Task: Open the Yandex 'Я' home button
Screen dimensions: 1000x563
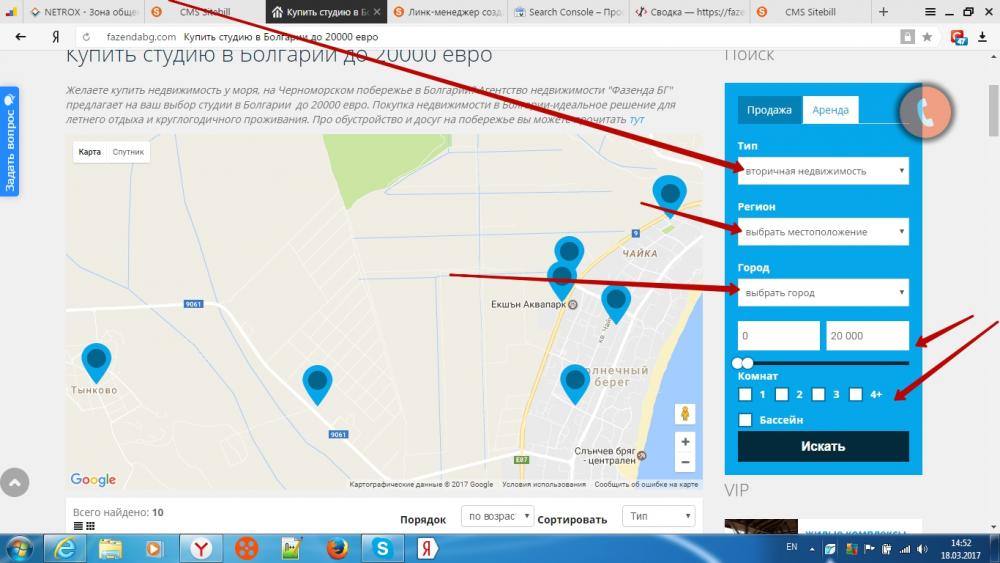Action: pyautogui.click(x=55, y=37)
